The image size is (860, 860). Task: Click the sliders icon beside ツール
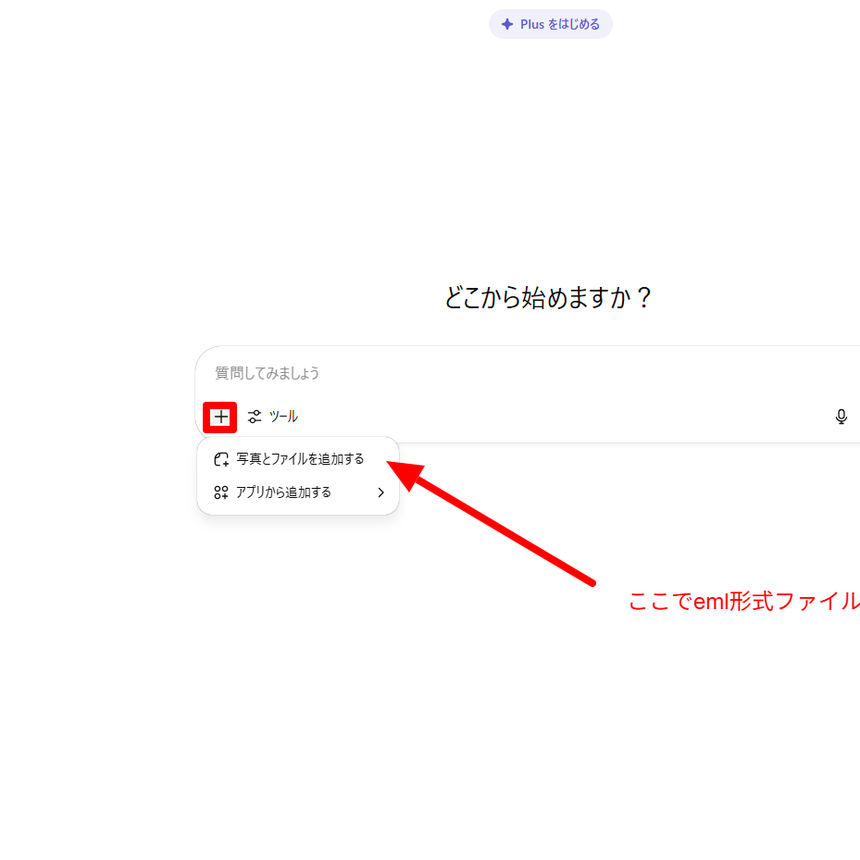point(255,417)
